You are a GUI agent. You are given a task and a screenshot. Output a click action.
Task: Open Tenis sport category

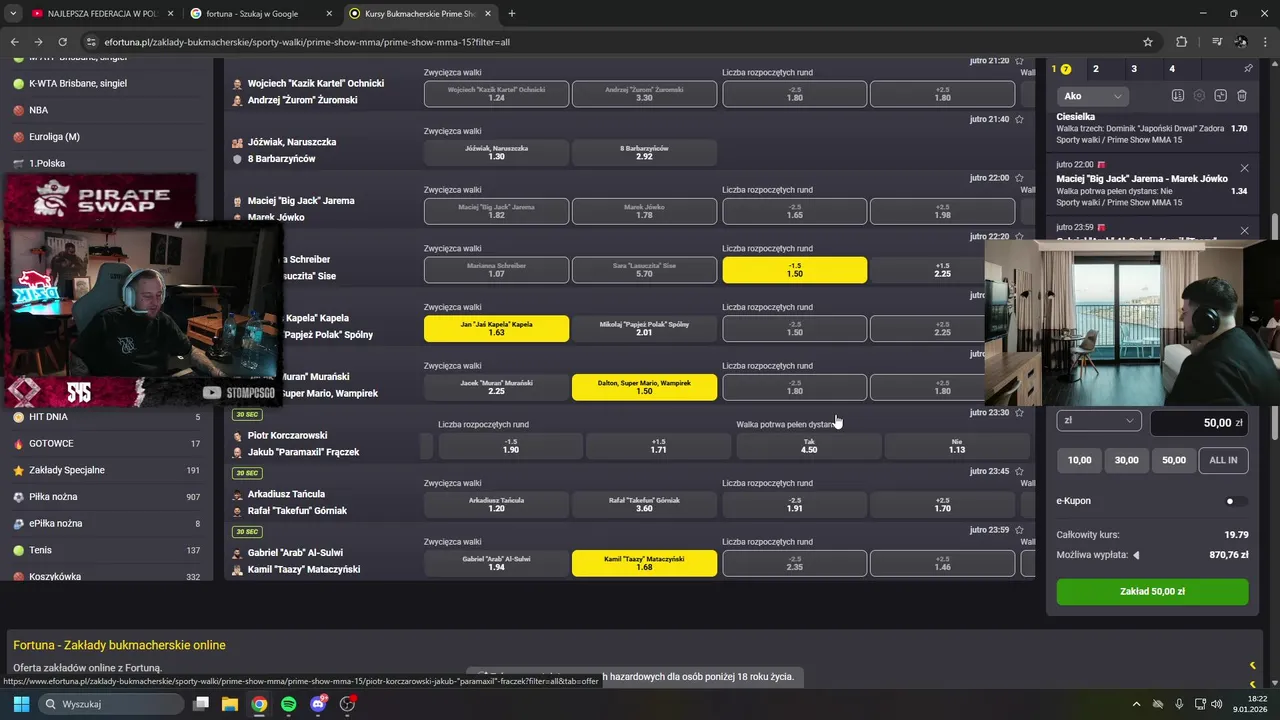pyautogui.click(x=106, y=550)
